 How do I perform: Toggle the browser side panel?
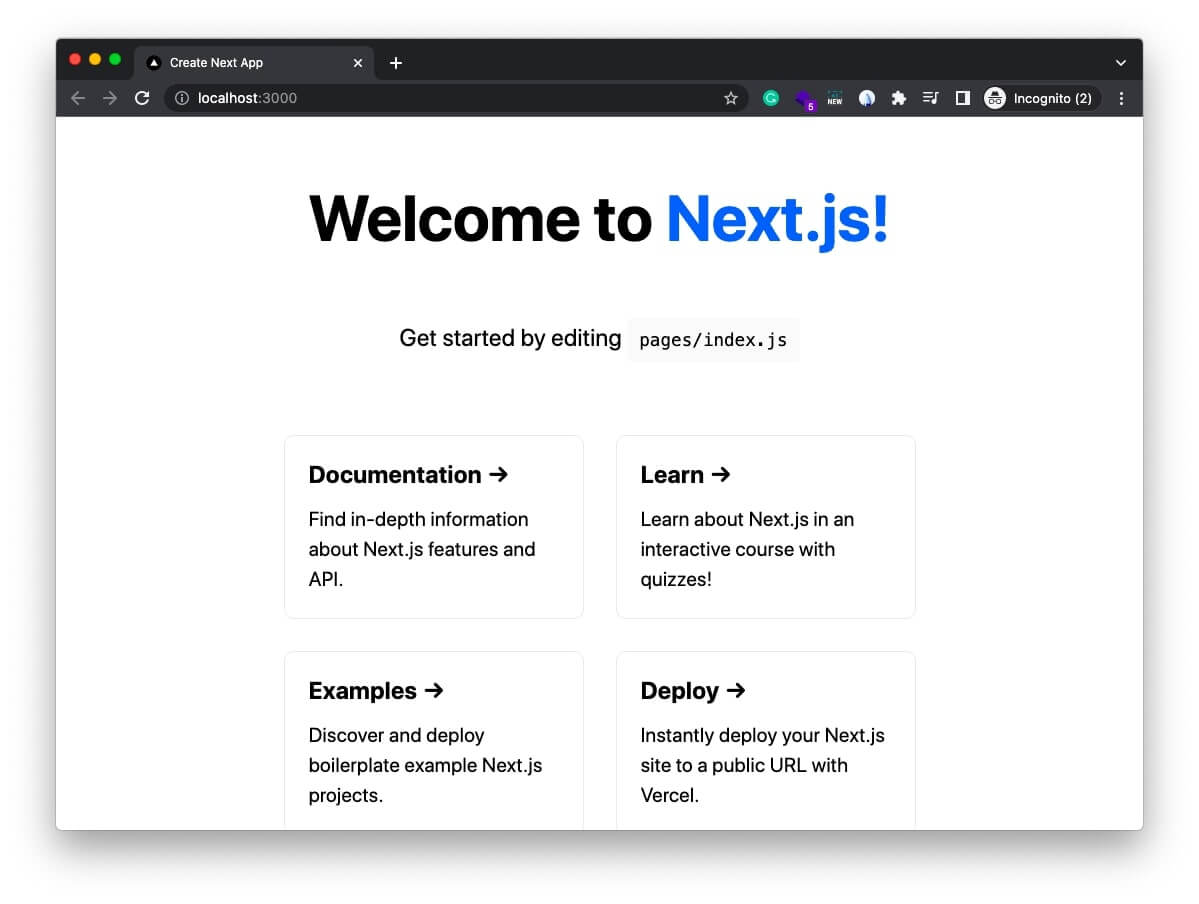click(x=963, y=98)
